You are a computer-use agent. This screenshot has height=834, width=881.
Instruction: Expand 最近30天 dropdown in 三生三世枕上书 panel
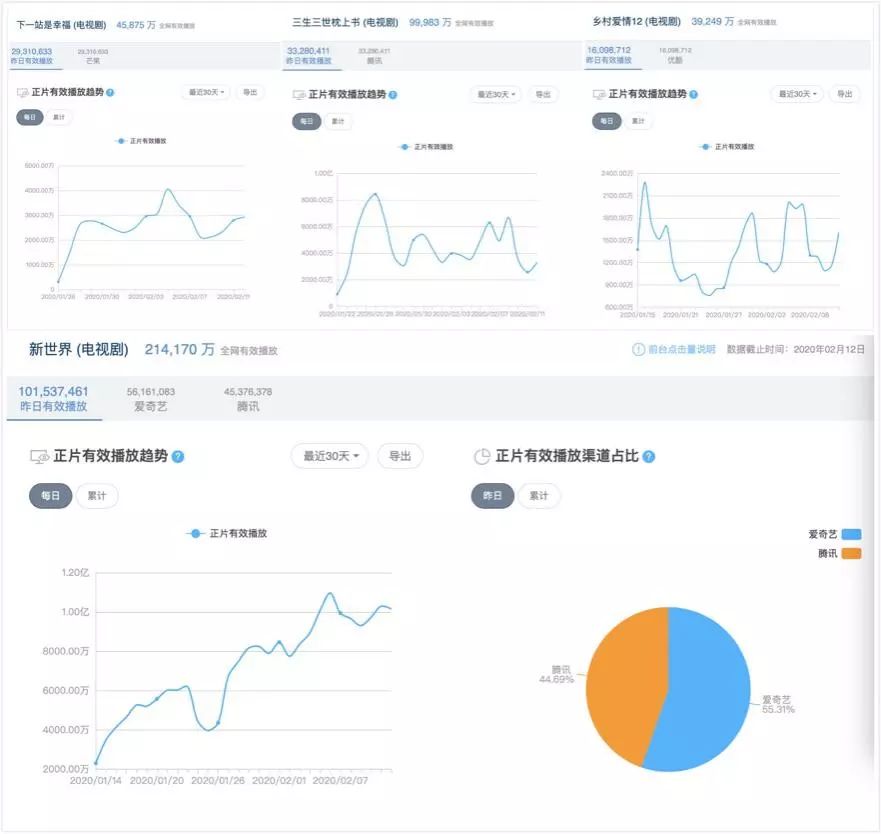pyautogui.click(x=496, y=94)
